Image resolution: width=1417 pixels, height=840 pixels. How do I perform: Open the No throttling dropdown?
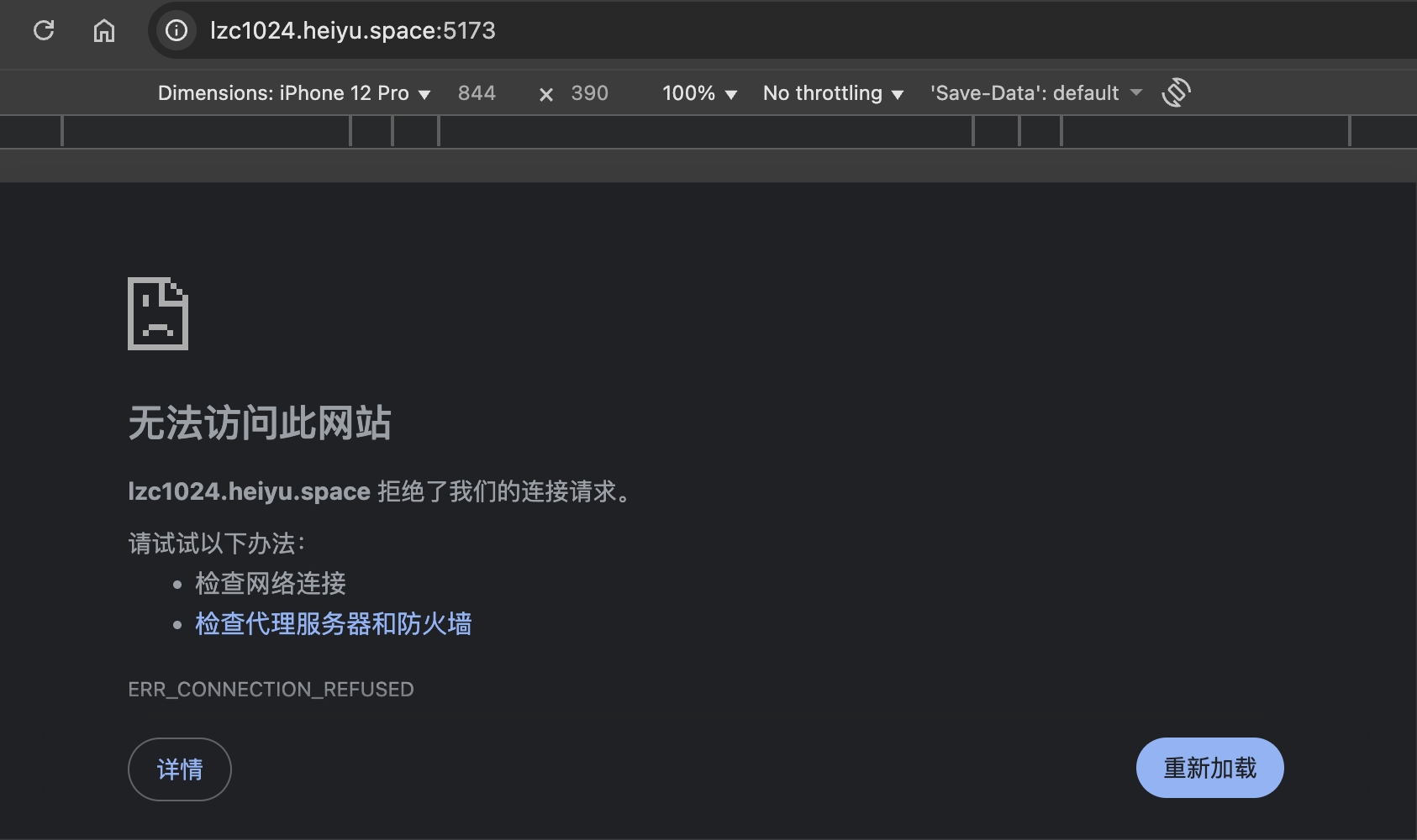click(x=833, y=93)
